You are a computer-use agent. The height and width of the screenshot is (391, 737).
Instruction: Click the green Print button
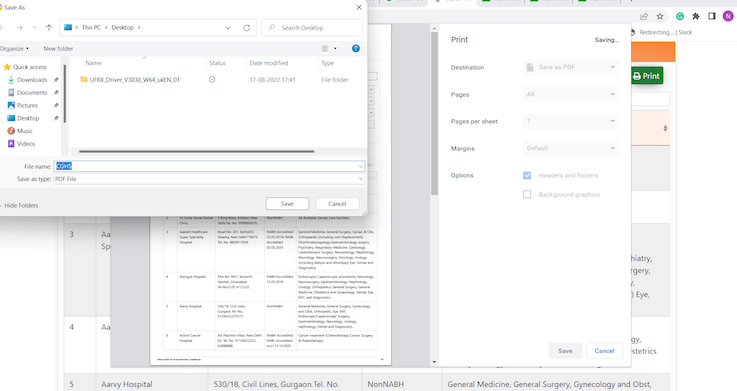647,76
